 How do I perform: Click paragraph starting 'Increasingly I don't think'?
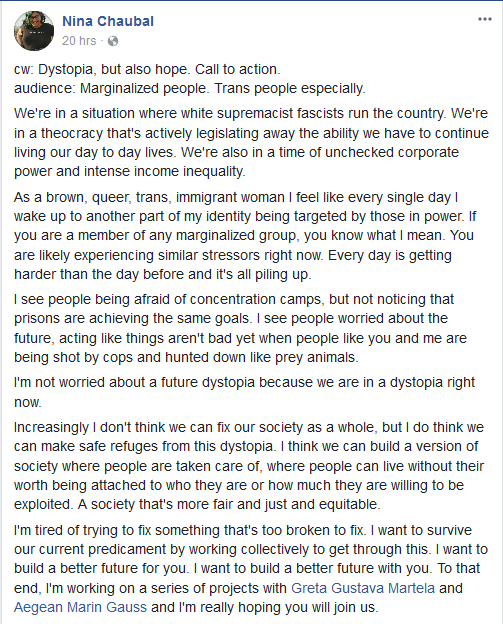249,466
